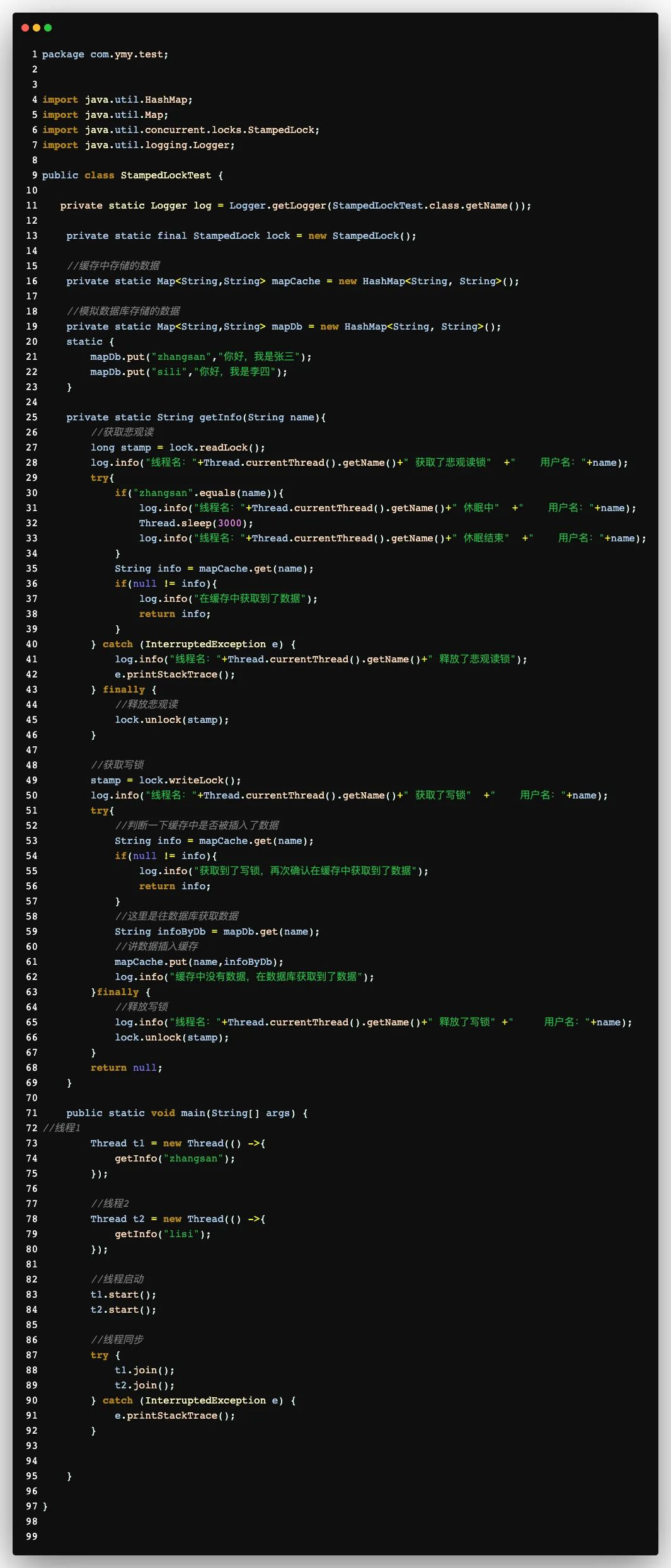The width and height of the screenshot is (671, 1568).
Task: Click 'String info = mapCache.get(name);' on line 53
Action: (x=214, y=841)
